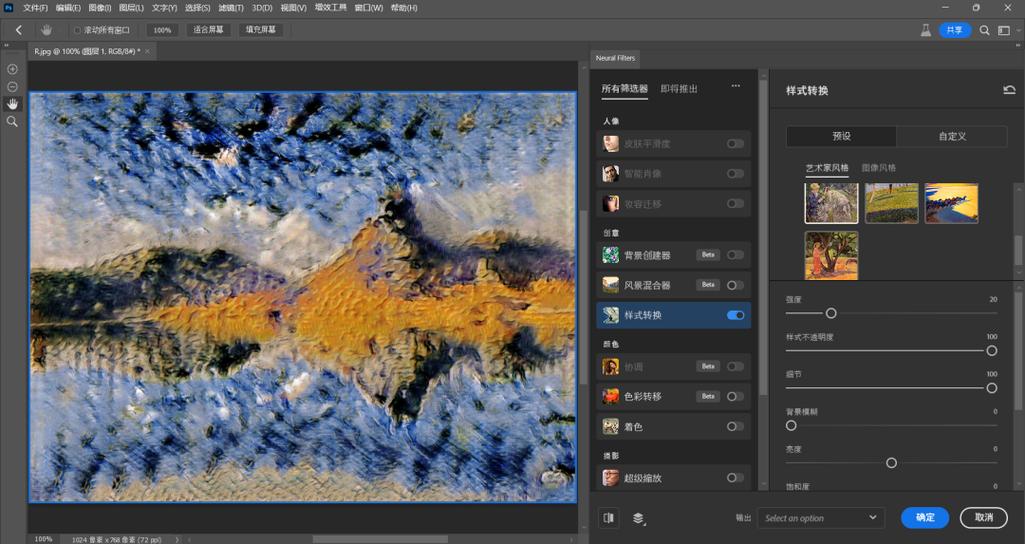Click the reset arrow beside 样式转换 title
This screenshot has height=544, width=1025.
[x=1009, y=90]
